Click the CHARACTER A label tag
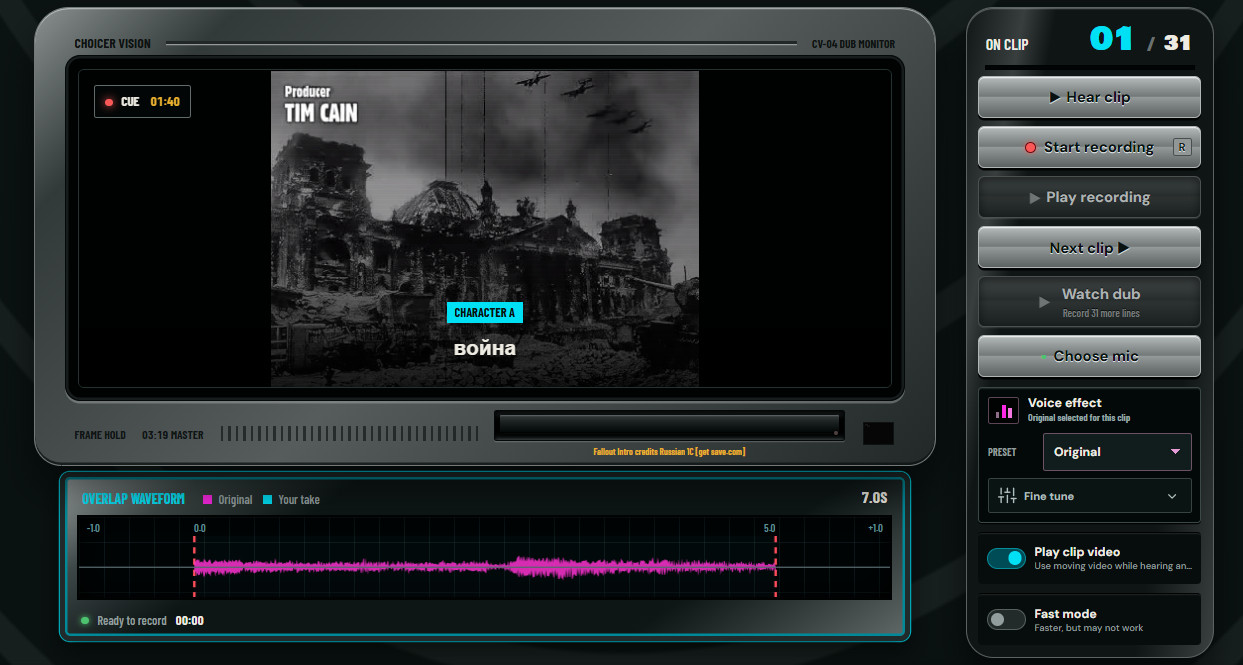1243x665 pixels. pyautogui.click(x=484, y=313)
